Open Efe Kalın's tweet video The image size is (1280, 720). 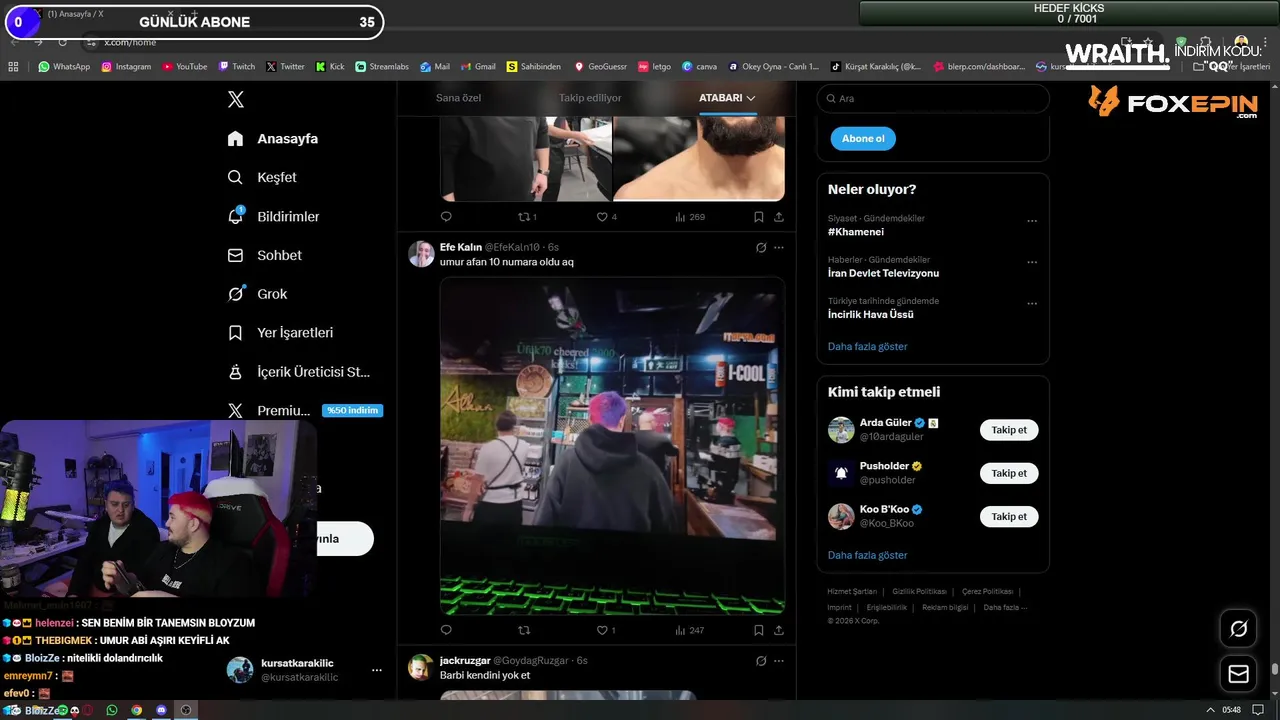click(x=612, y=446)
